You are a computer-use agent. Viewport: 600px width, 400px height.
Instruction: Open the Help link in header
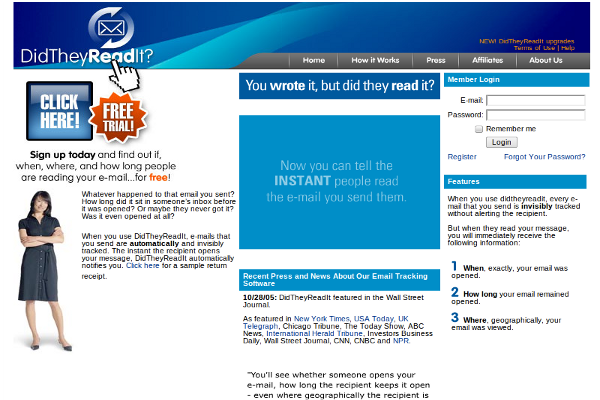pyautogui.click(x=568, y=48)
